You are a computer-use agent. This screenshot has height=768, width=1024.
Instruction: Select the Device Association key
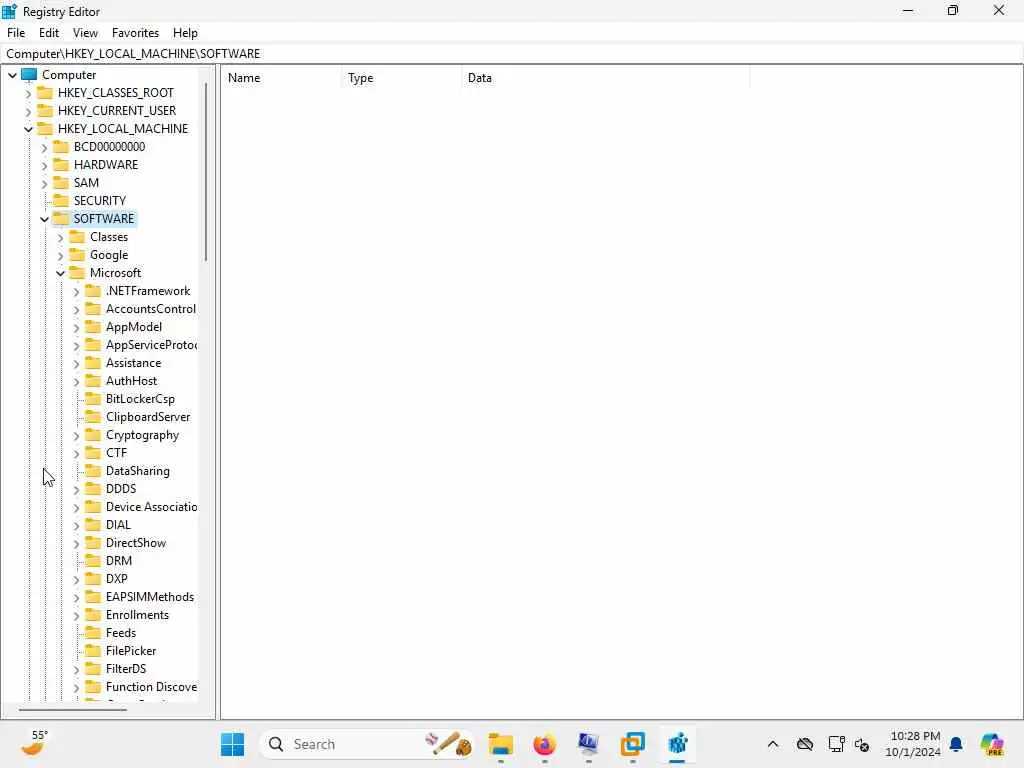pos(151,507)
